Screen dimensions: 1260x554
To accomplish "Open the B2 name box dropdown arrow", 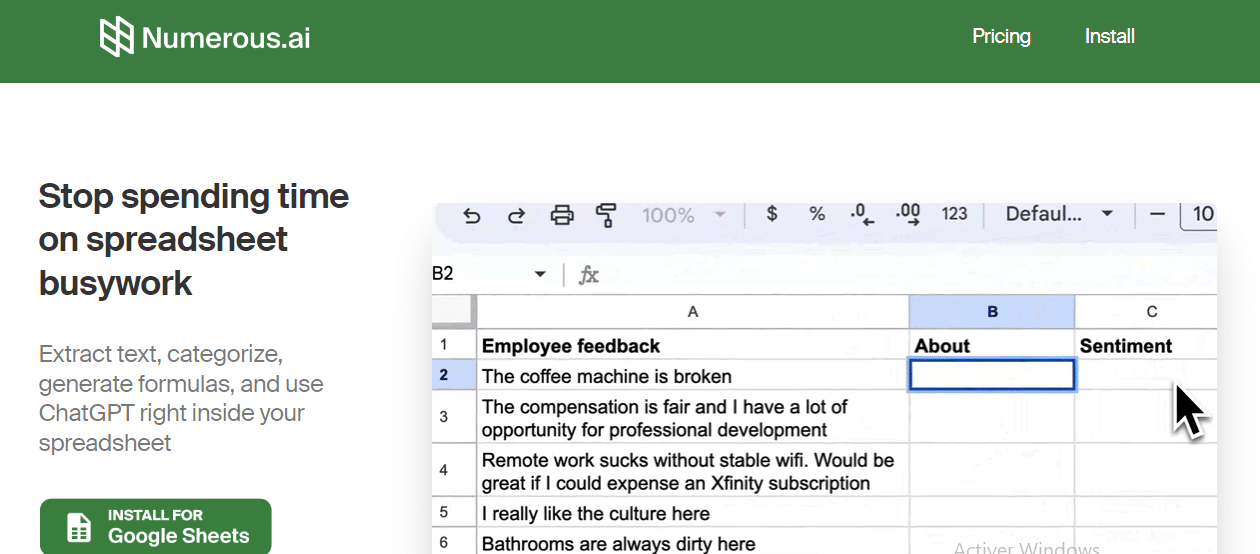I will coord(540,274).
